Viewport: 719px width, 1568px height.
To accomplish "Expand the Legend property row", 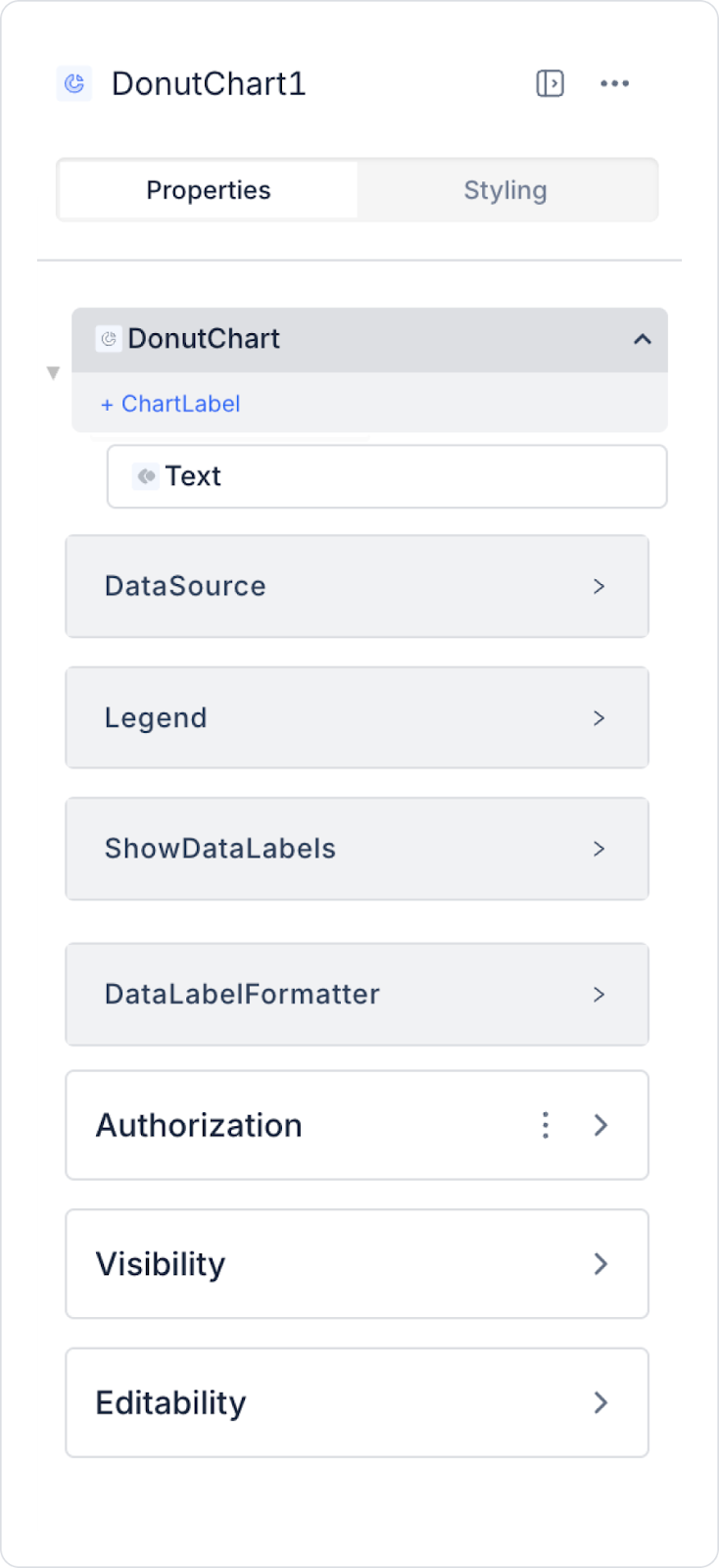I will coord(599,718).
